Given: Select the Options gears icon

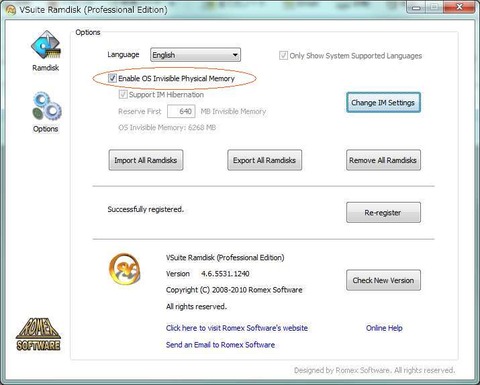Looking at the screenshot, I should (x=47, y=106).
